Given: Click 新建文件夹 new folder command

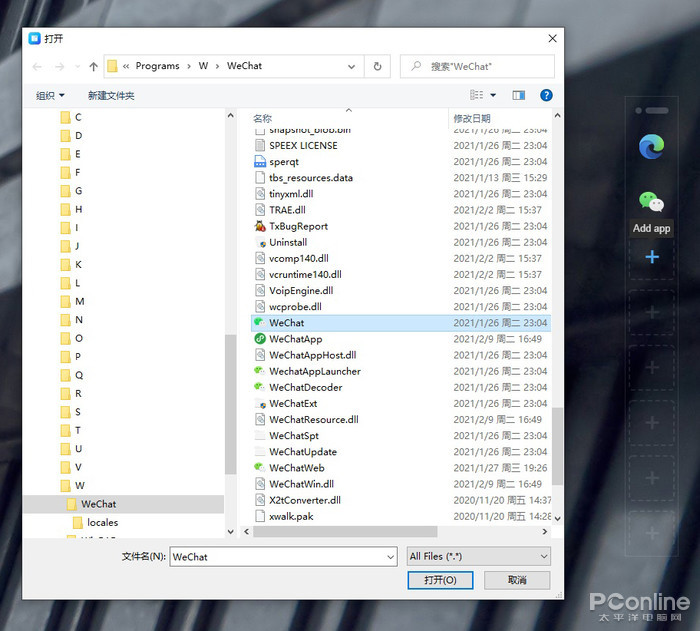Looking at the screenshot, I should pos(111,95).
